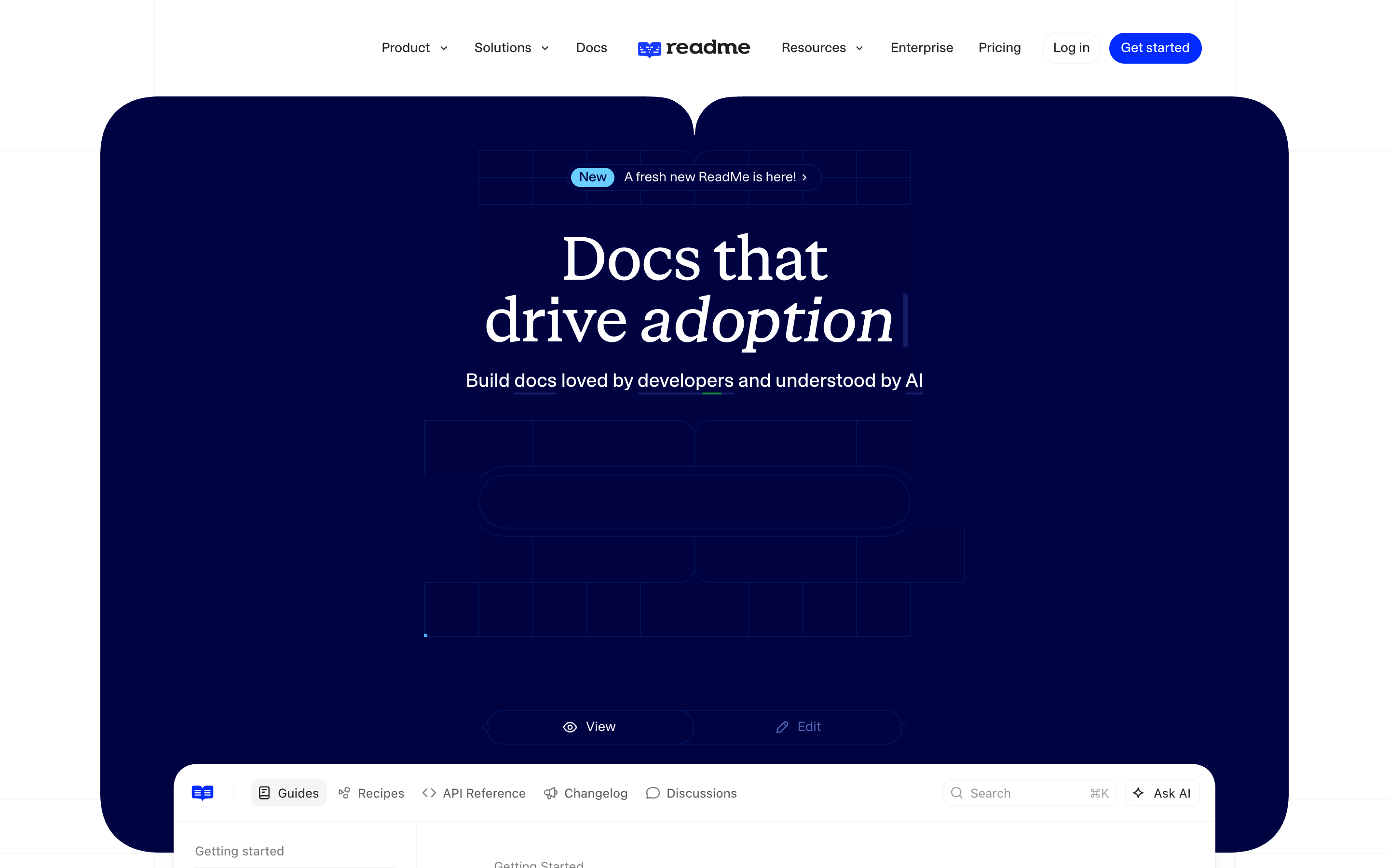Click the Get started button
This screenshot has height=868, width=1389.
pos(1155,48)
